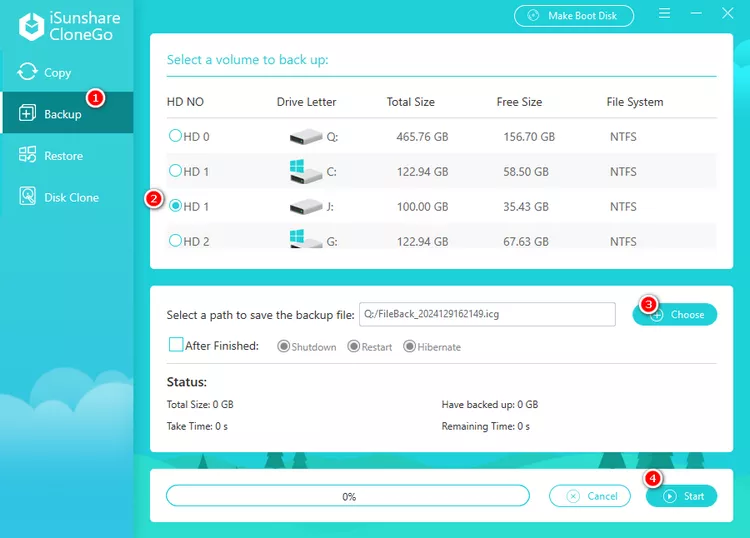
Task: Click Start to begin backup
Action: [681, 496]
